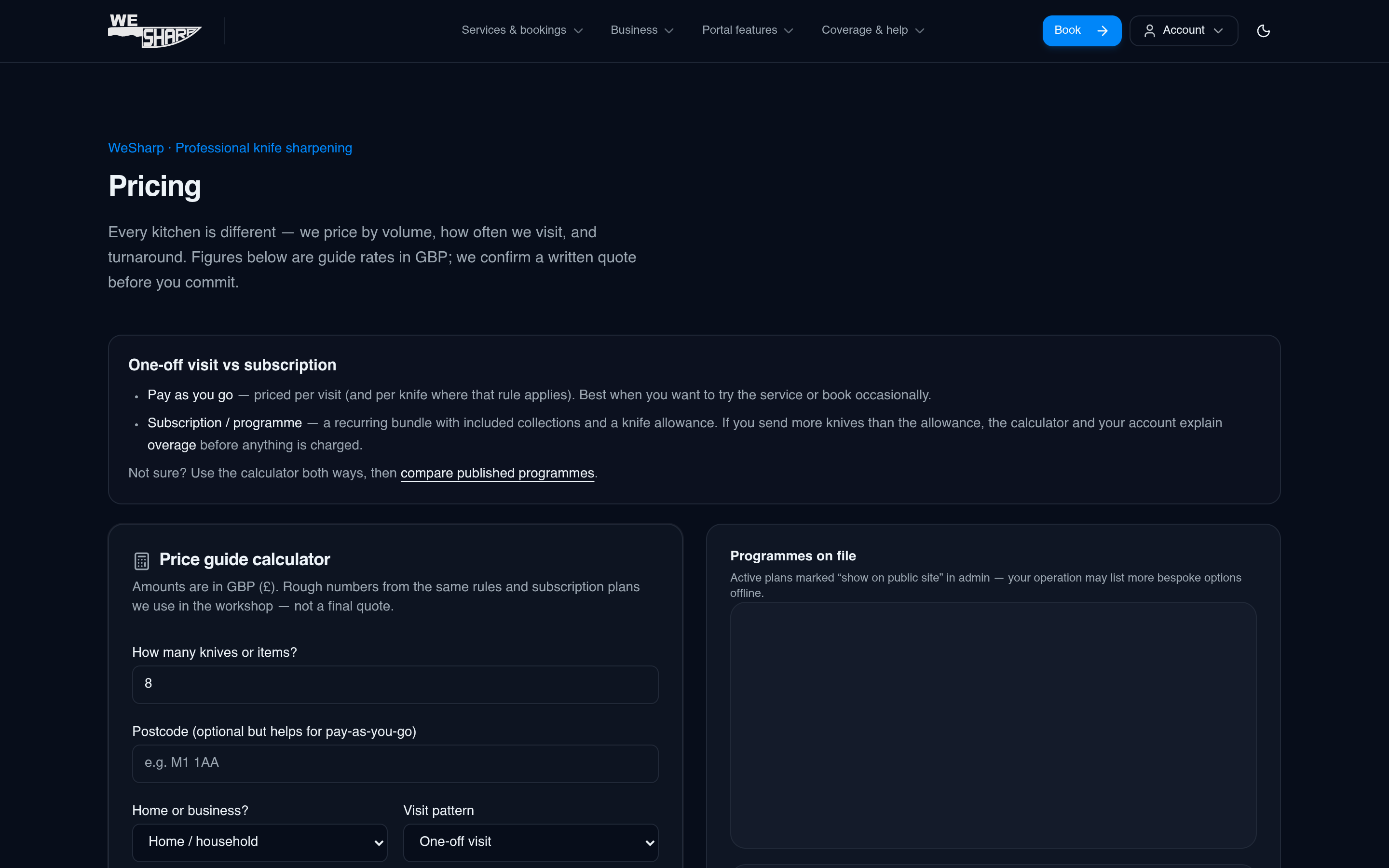The width and height of the screenshot is (1389, 868).
Task: Click the user icon in Account button
Action: (x=1149, y=30)
